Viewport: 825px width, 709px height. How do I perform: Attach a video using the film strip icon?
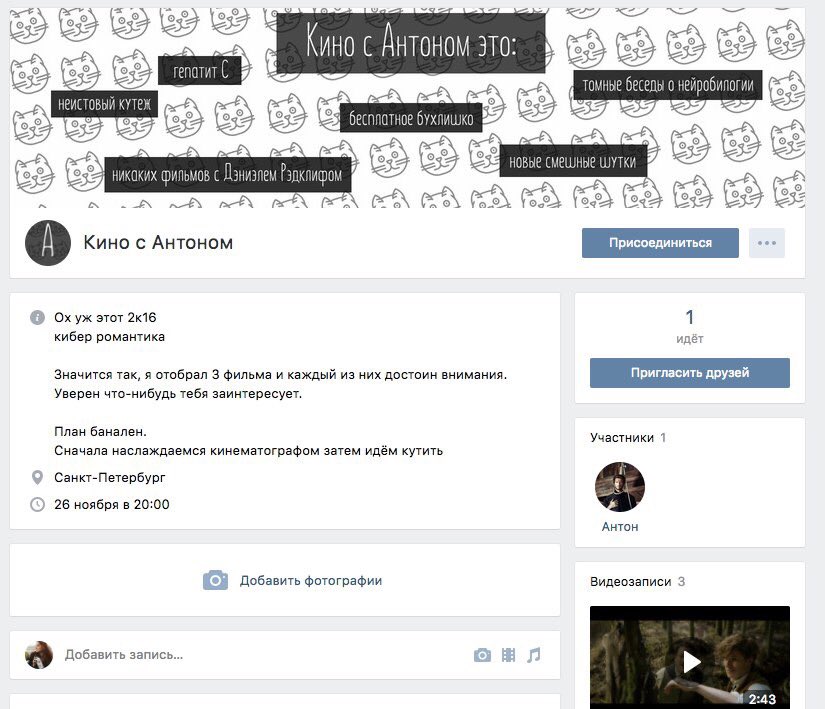tap(509, 655)
